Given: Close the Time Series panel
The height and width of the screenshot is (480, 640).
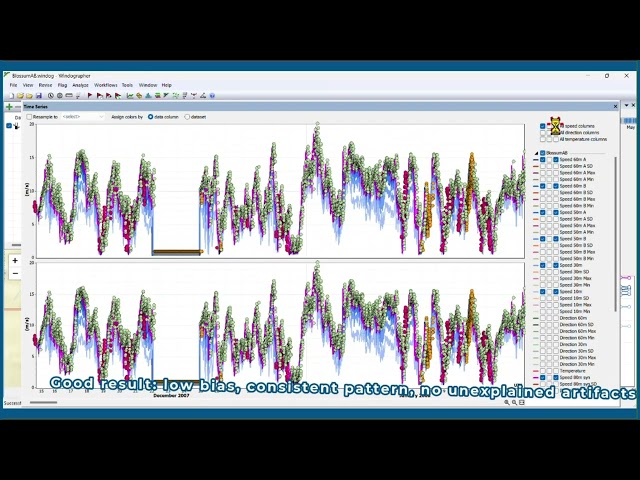Looking at the screenshot, I should pos(616,107).
